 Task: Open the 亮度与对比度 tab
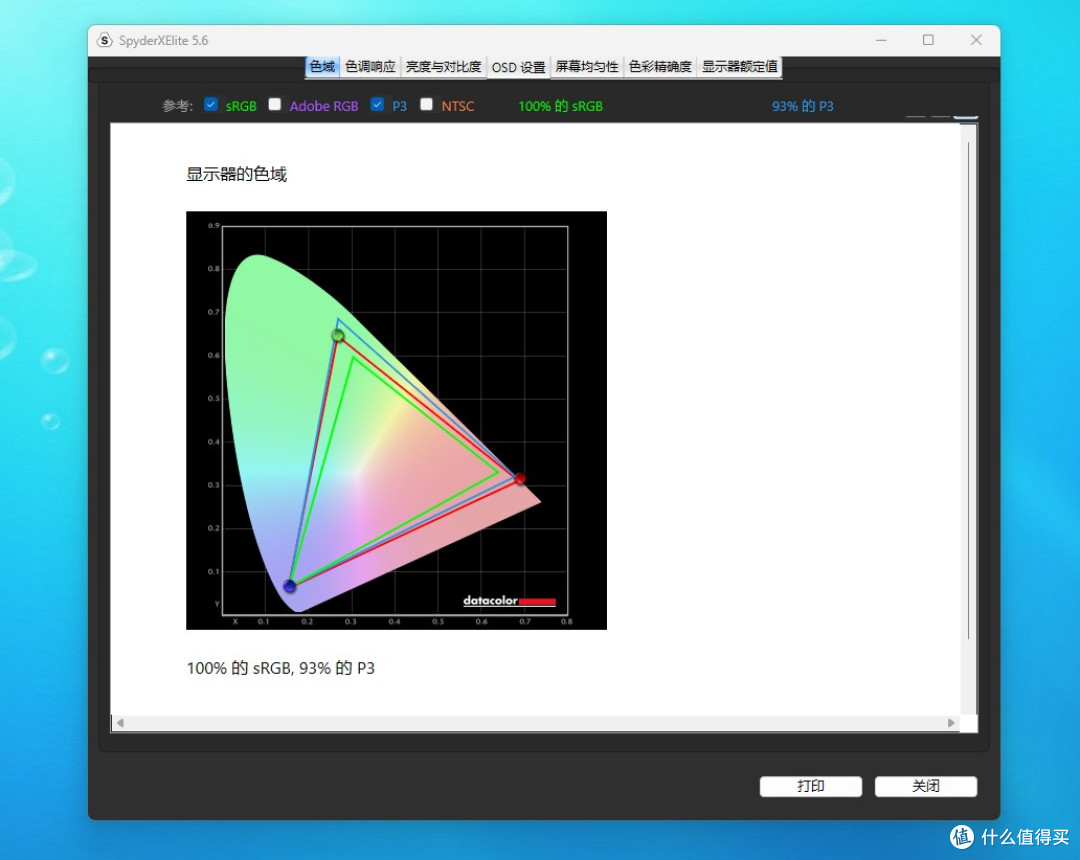(x=444, y=67)
